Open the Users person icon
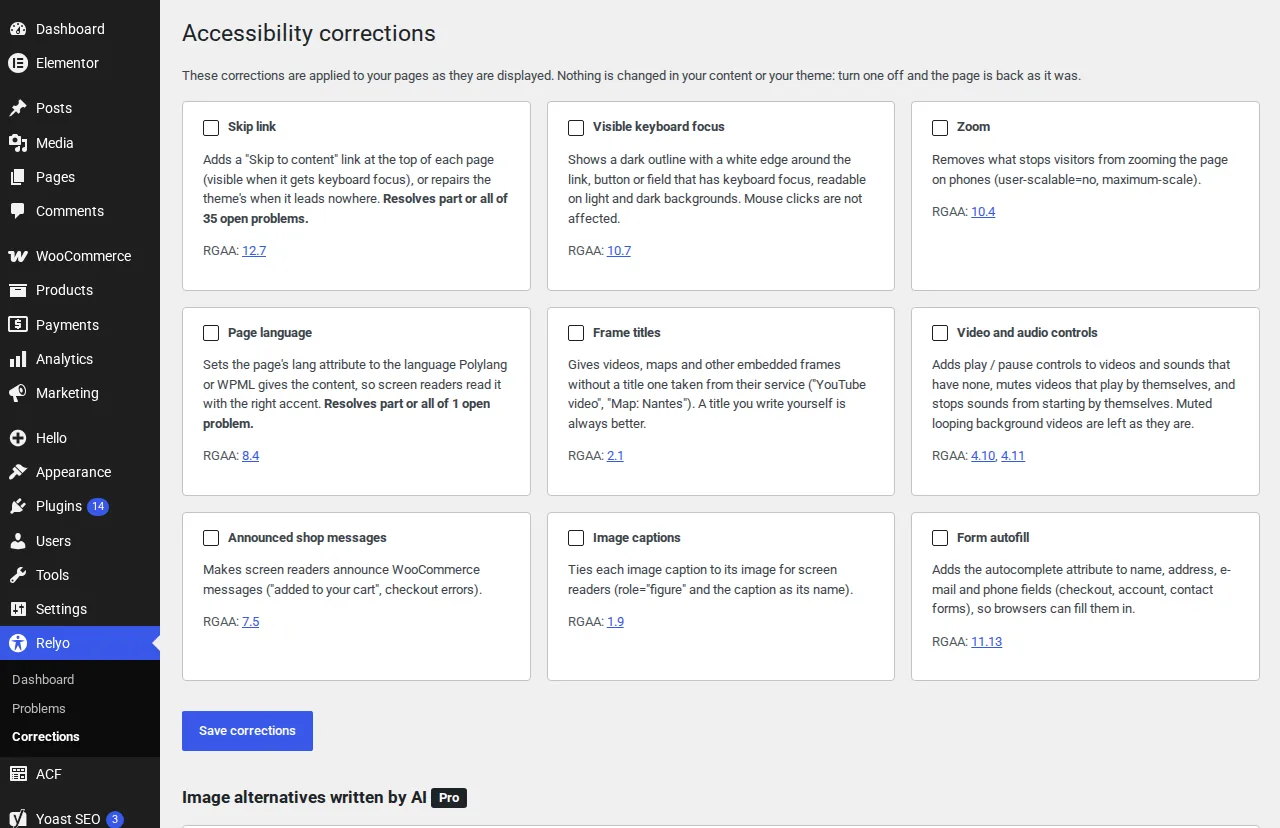 tap(18, 541)
